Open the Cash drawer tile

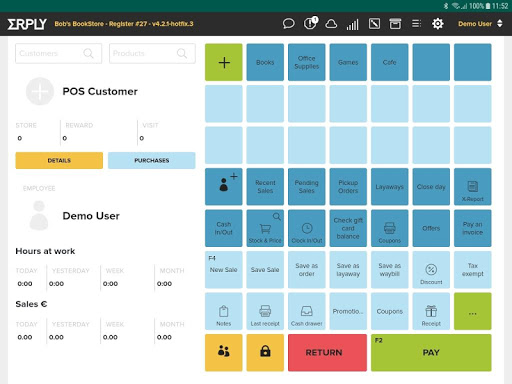click(307, 311)
